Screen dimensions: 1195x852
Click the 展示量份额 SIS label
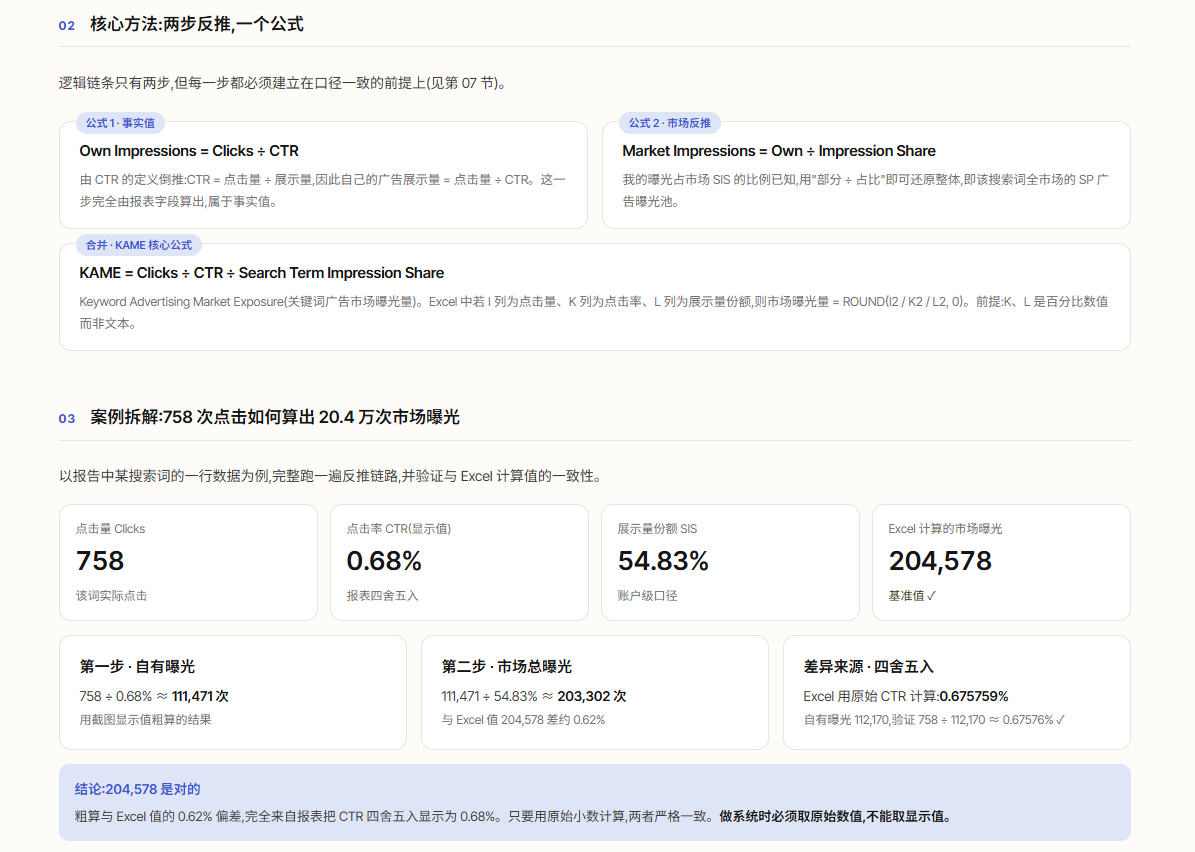tap(657, 529)
